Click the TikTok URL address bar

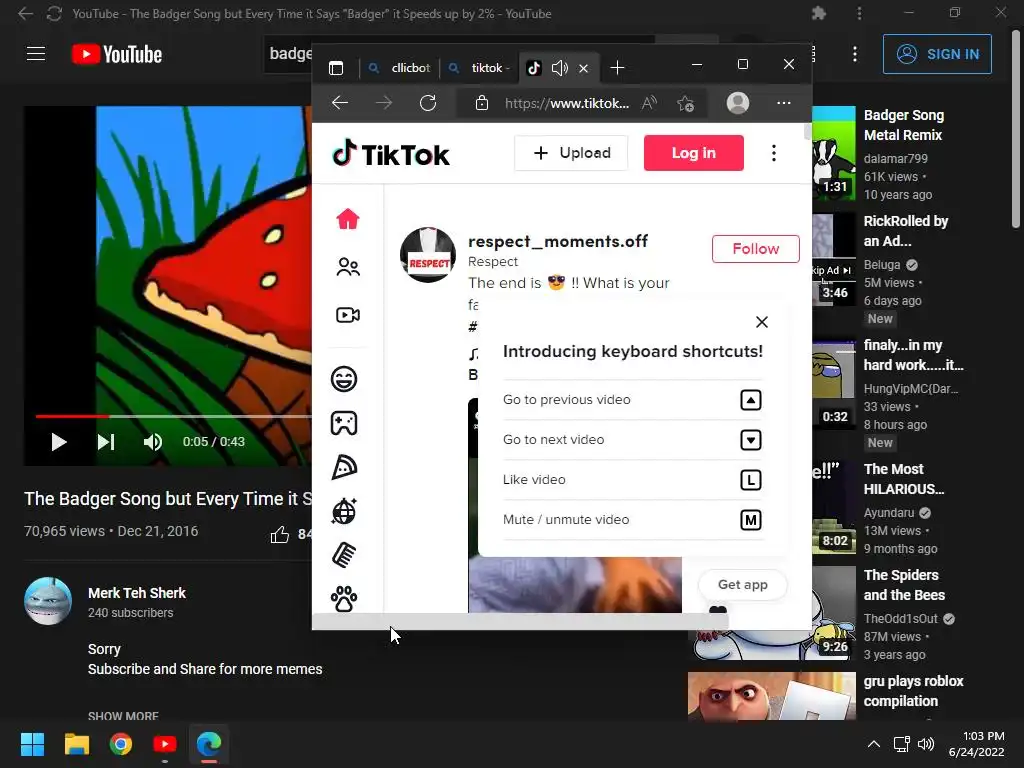[x=567, y=103]
